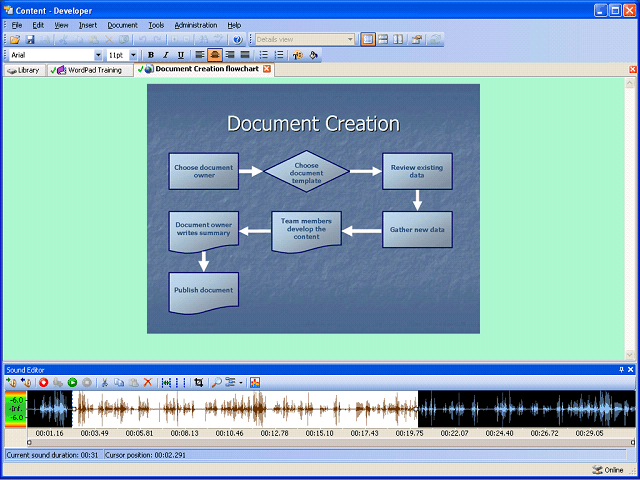Set text alignment to justify
640x480 pixels.
click(x=245, y=55)
